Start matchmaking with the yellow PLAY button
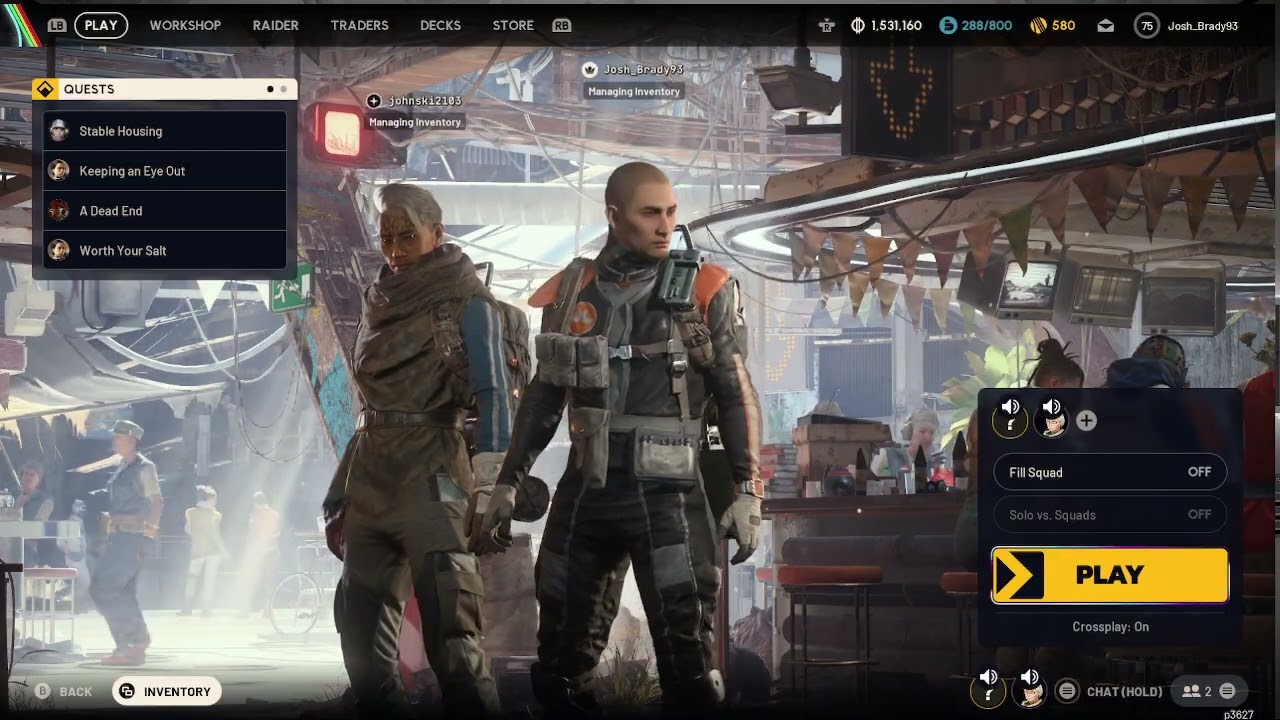Screen dimensions: 1280x720 (1110, 575)
